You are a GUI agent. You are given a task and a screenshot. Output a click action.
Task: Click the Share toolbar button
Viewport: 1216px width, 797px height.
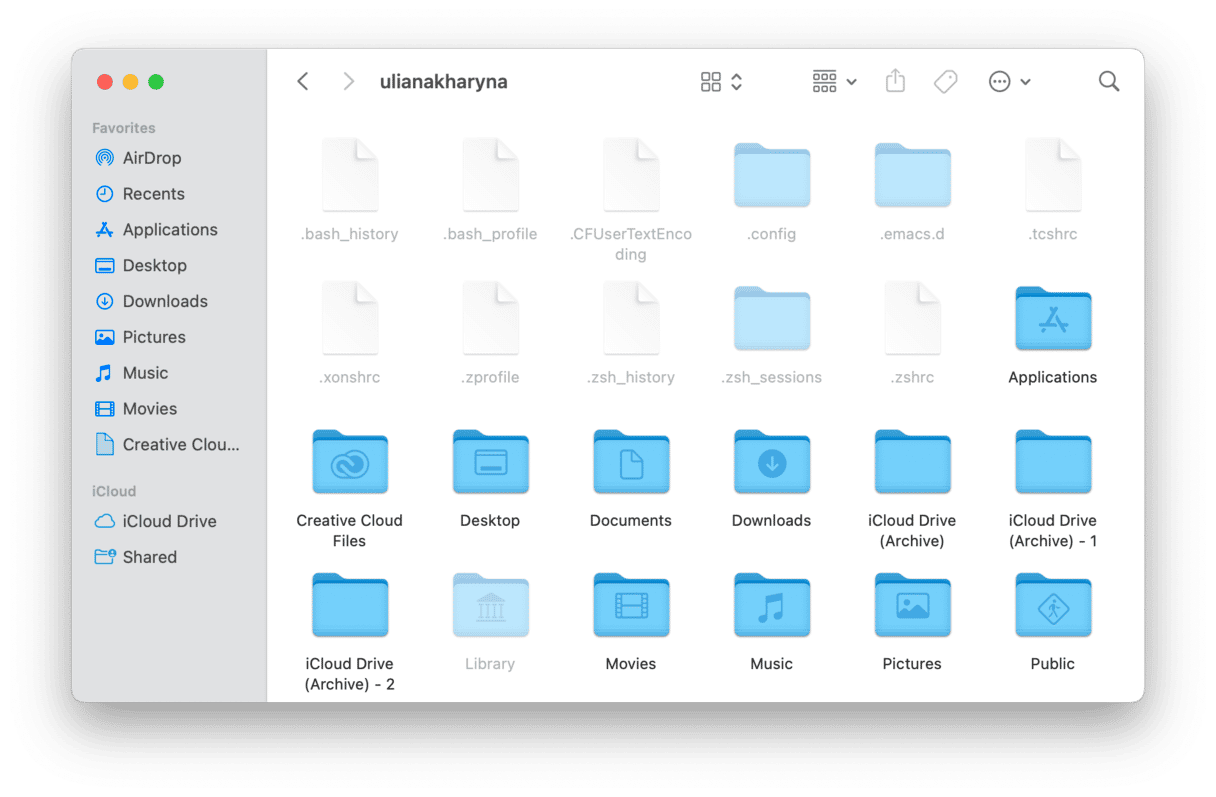click(895, 81)
